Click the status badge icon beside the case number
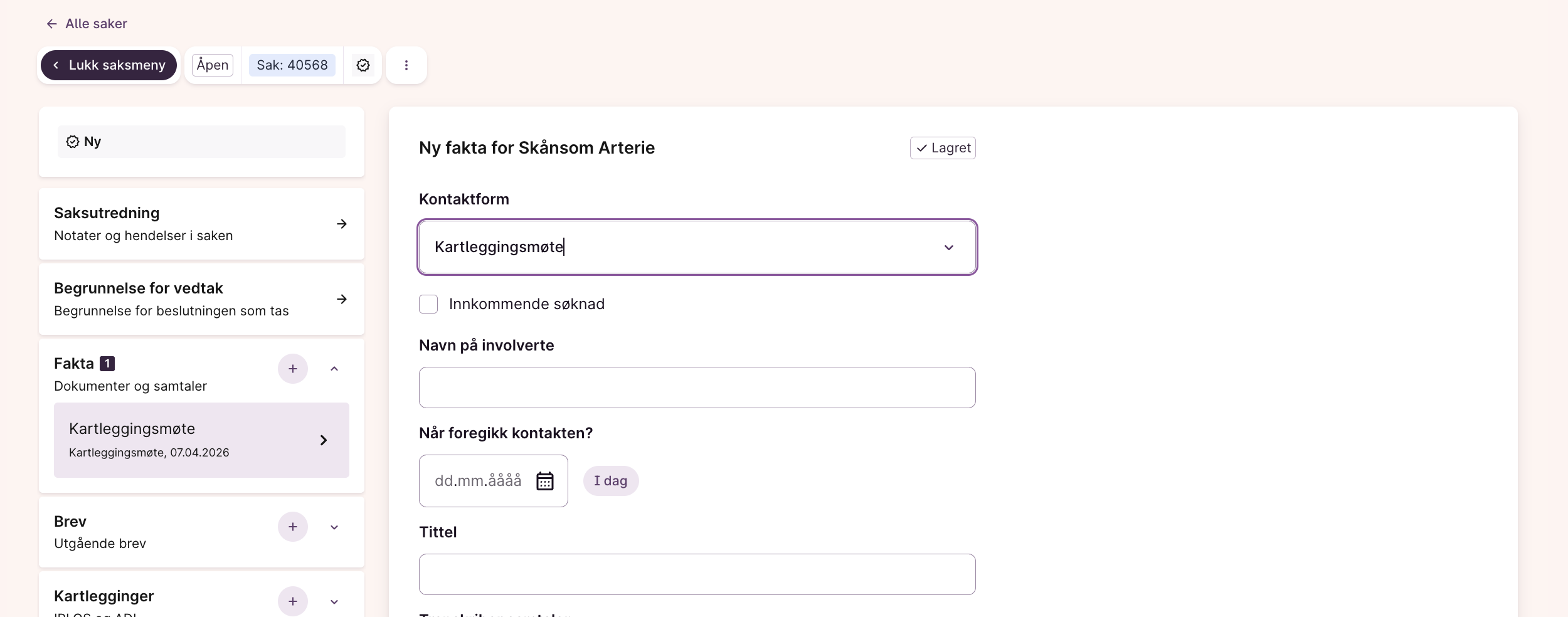 point(363,65)
